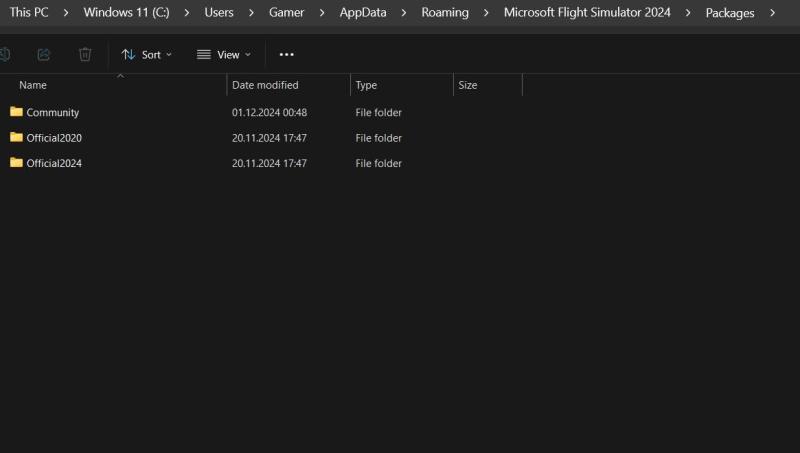The width and height of the screenshot is (800, 453).
Task: Navigate to AppData in the breadcrumb
Action: 363,13
